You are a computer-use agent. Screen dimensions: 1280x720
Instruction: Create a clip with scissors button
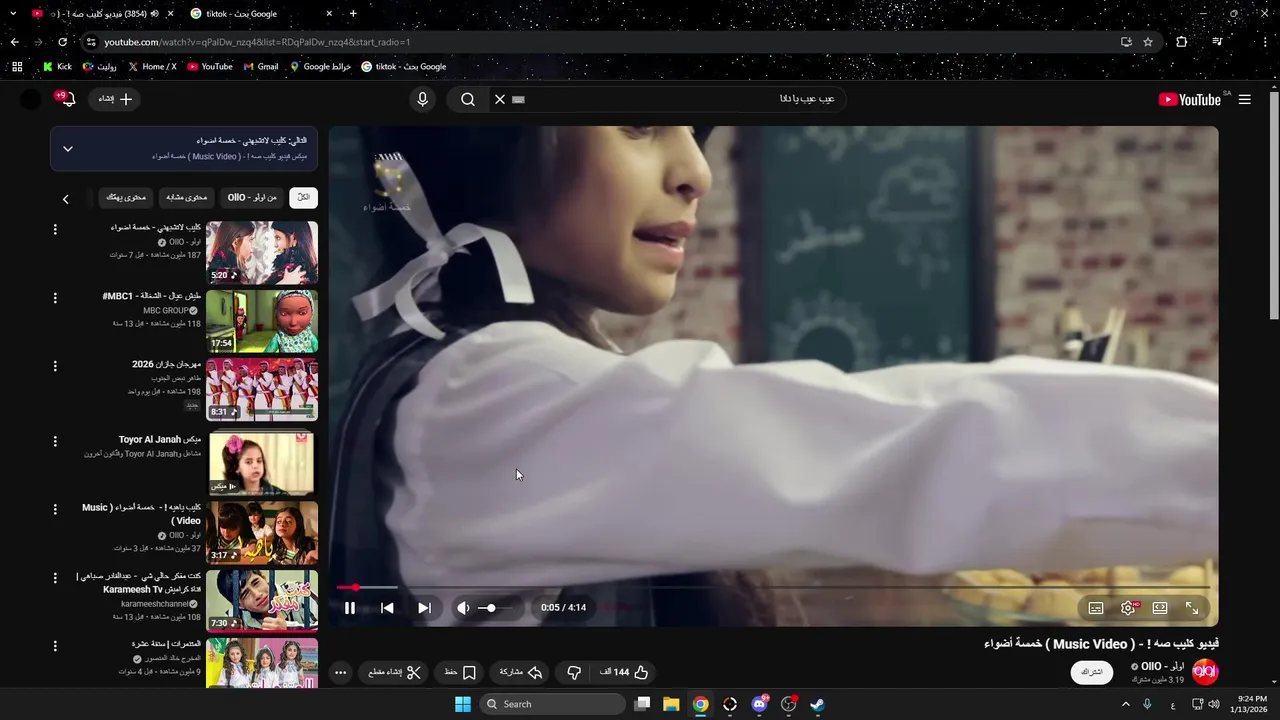point(395,672)
